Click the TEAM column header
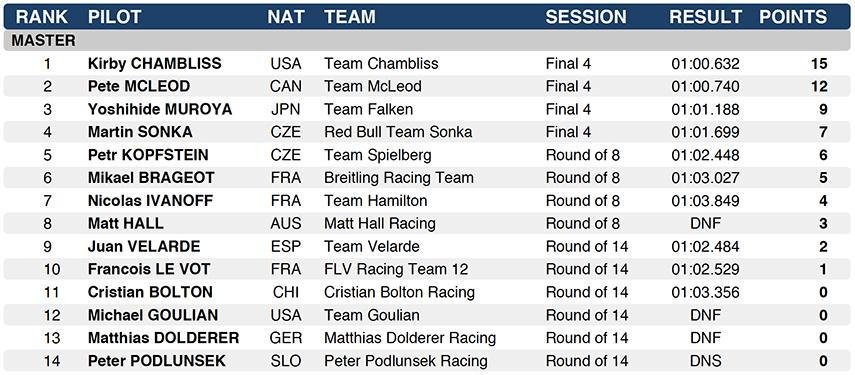 (350, 17)
